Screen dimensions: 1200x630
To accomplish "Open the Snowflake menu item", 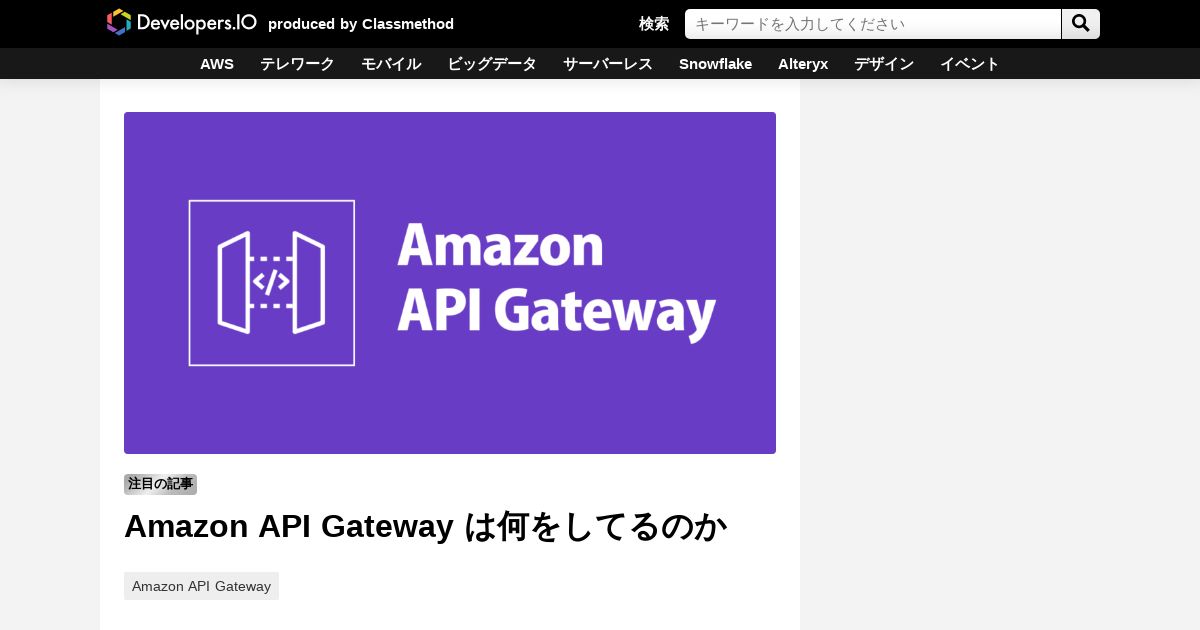I will (715, 64).
